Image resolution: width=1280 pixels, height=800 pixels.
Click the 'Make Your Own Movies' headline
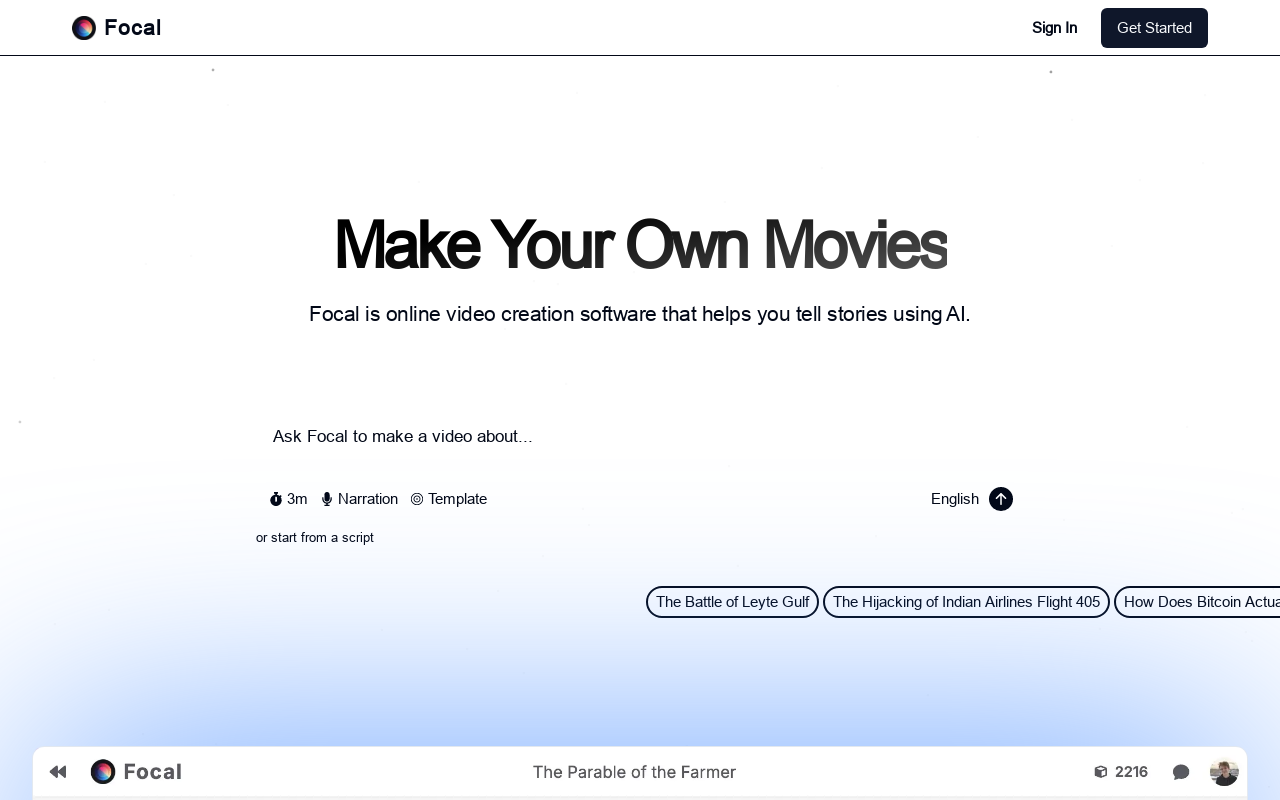pos(640,245)
